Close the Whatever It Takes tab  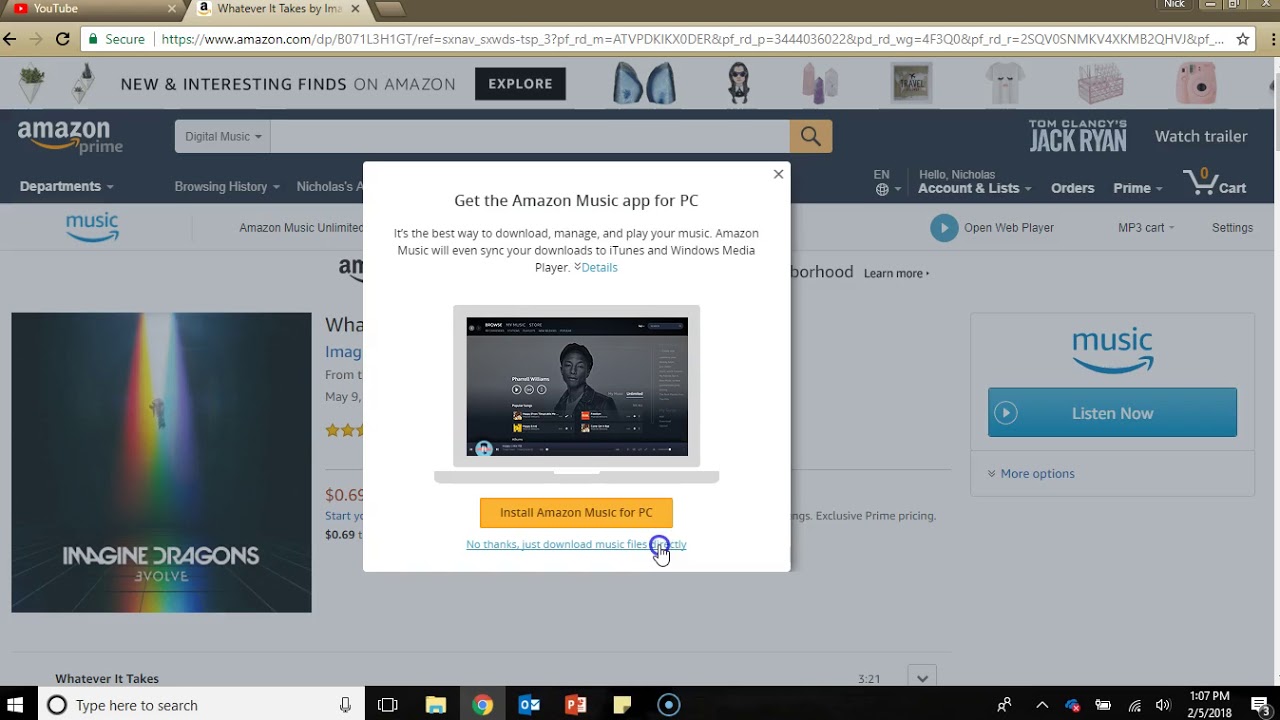[355, 9]
